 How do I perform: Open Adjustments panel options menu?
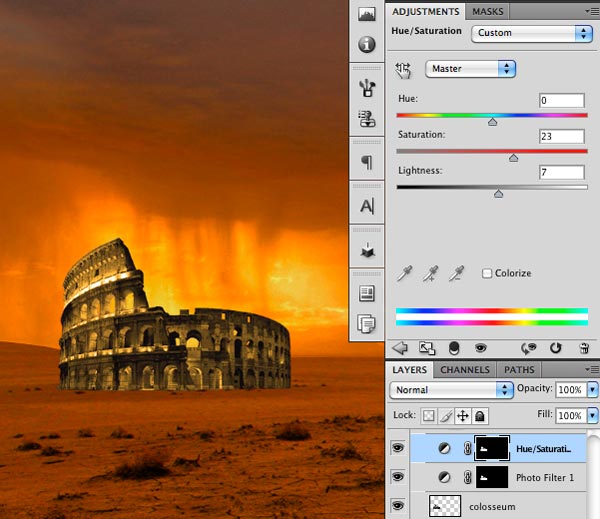[592, 12]
